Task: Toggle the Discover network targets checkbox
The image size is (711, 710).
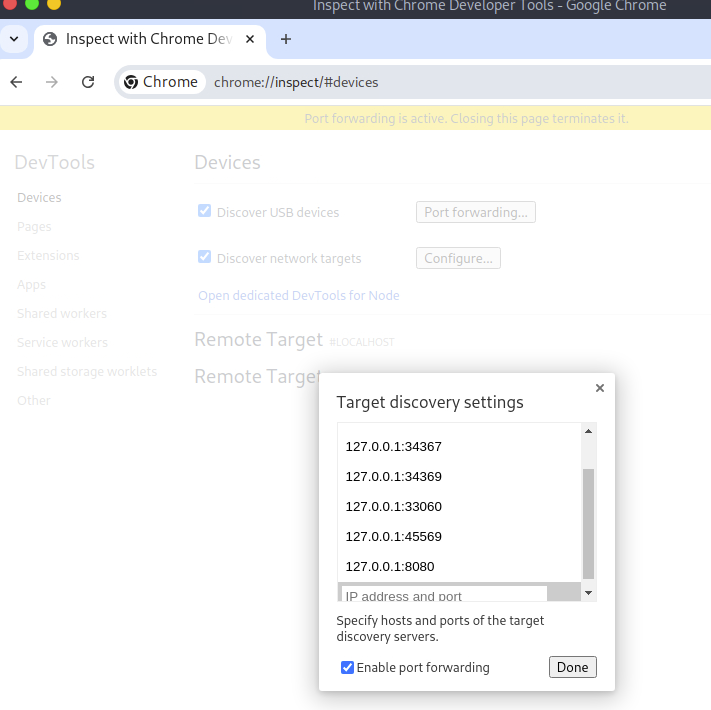Action: pos(205,257)
